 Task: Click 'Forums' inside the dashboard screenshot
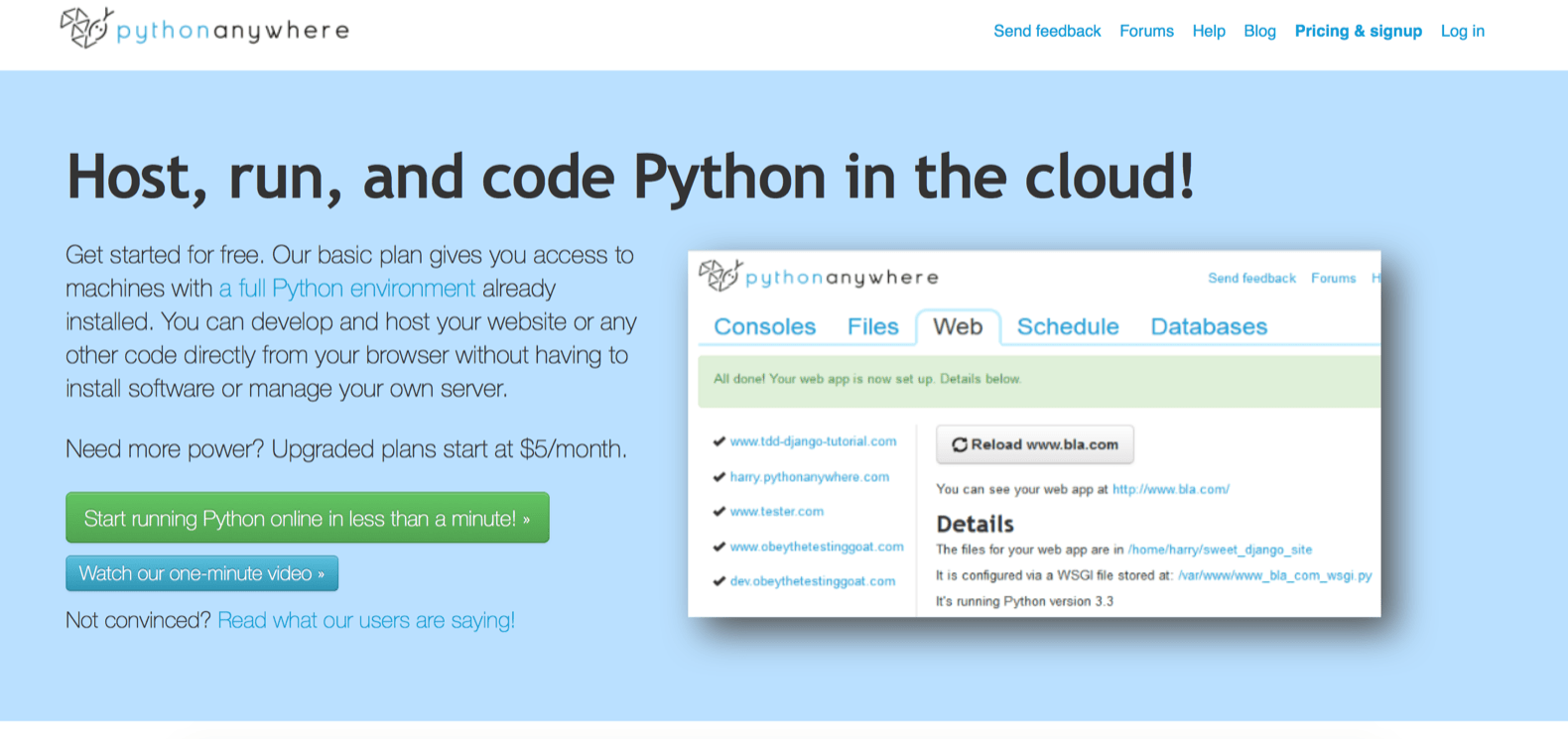1333,279
